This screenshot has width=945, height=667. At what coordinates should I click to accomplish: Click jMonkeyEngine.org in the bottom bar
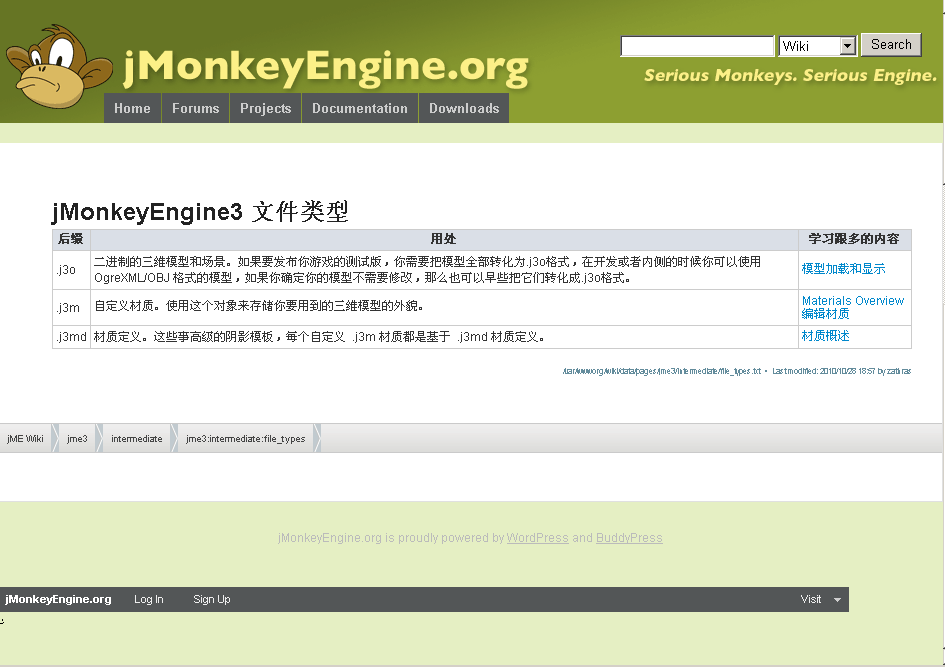click(58, 599)
